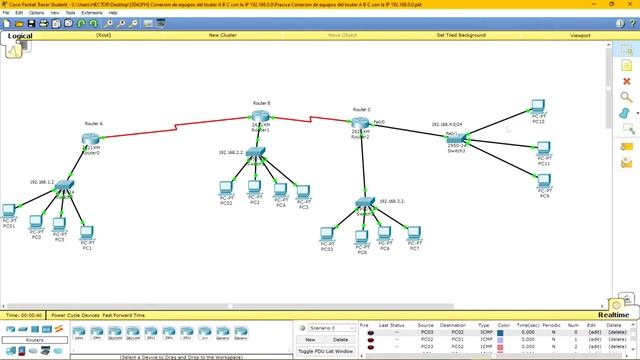640x360 pixels.
Task: Select the Switches device category icon
Action: 23,329
